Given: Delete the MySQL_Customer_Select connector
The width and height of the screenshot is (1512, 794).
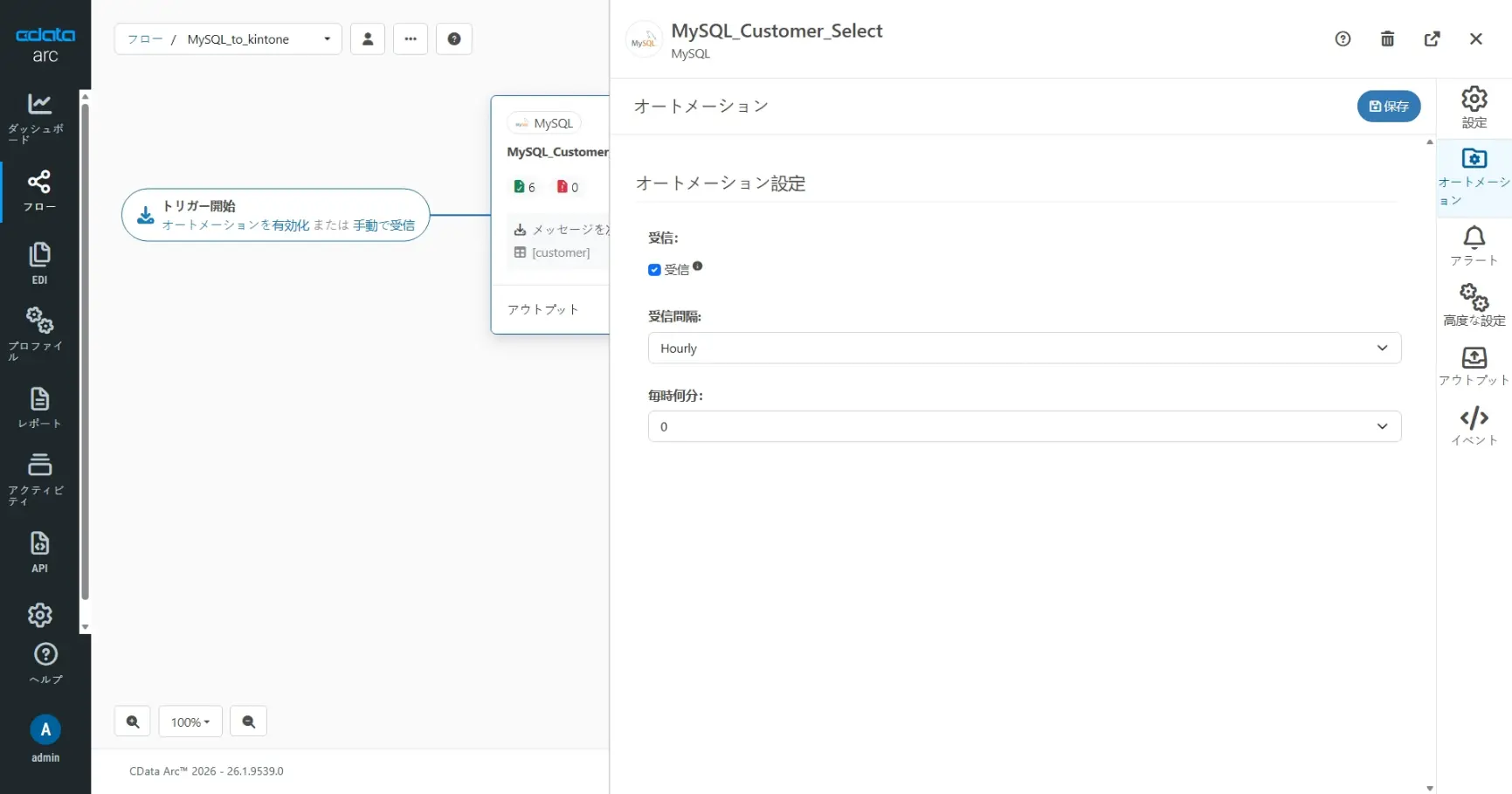Looking at the screenshot, I should point(1387,38).
